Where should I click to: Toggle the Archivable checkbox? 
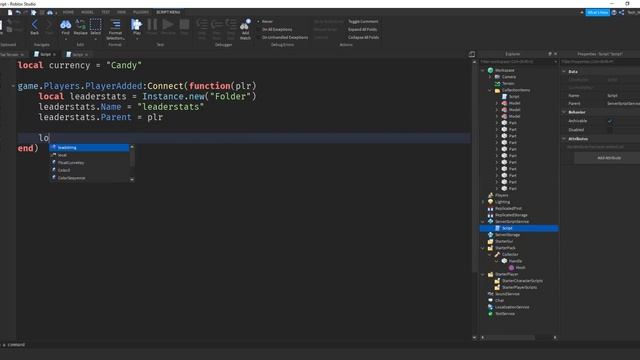[610, 121]
